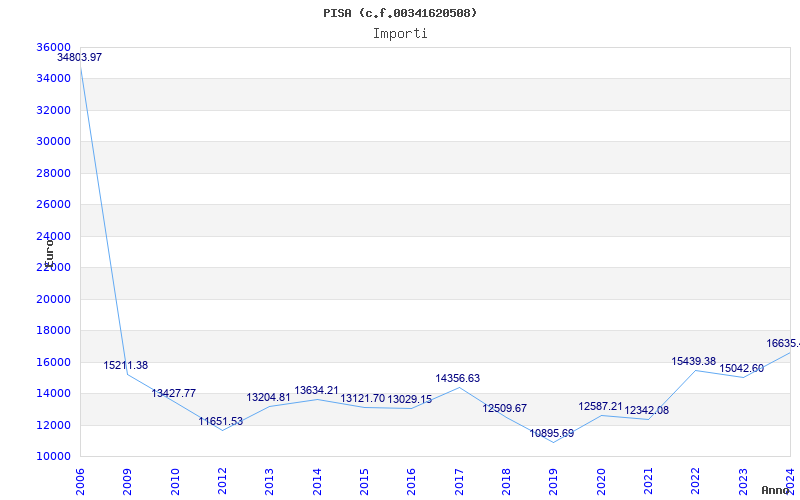Screen dimensions: 800x500
Task: Click y-axis value 10000
Action: pos(54,456)
